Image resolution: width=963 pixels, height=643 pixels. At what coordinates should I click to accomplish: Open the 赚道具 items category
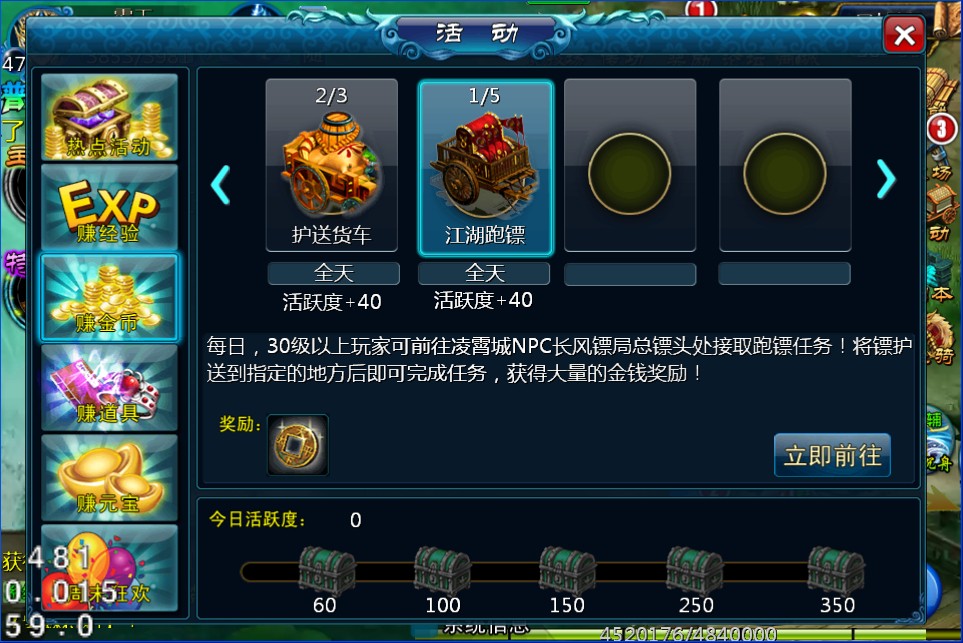tap(109, 388)
